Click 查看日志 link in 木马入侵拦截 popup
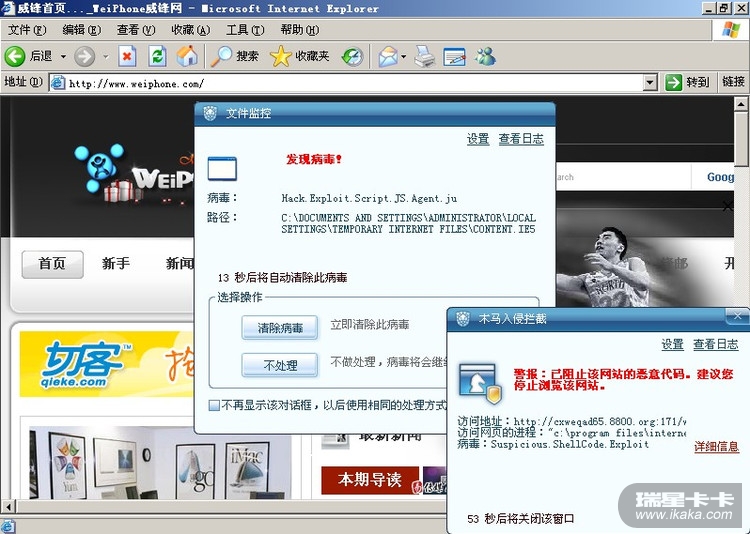 point(716,345)
